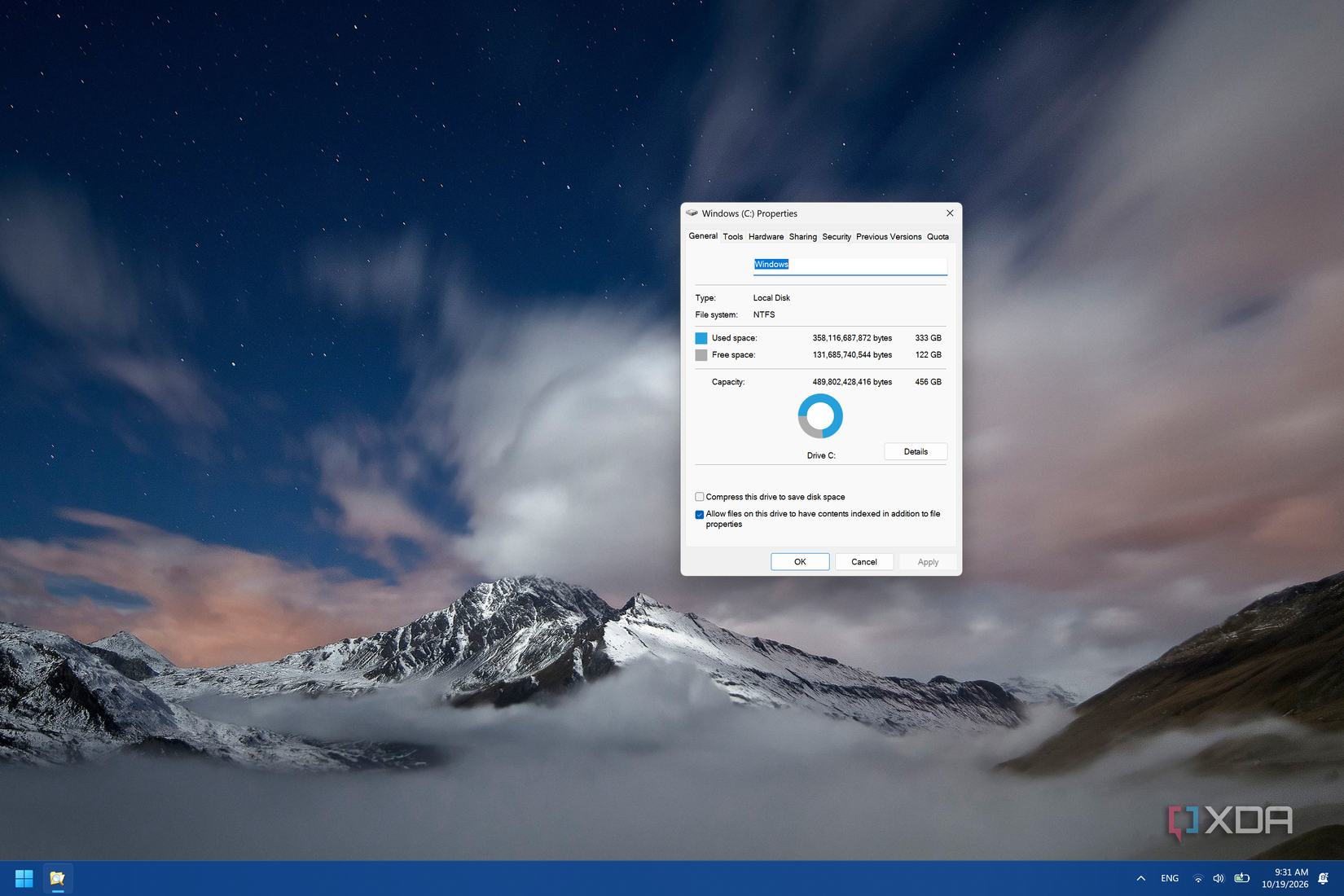Click the 9:31 AM clock and date

pos(1285,878)
